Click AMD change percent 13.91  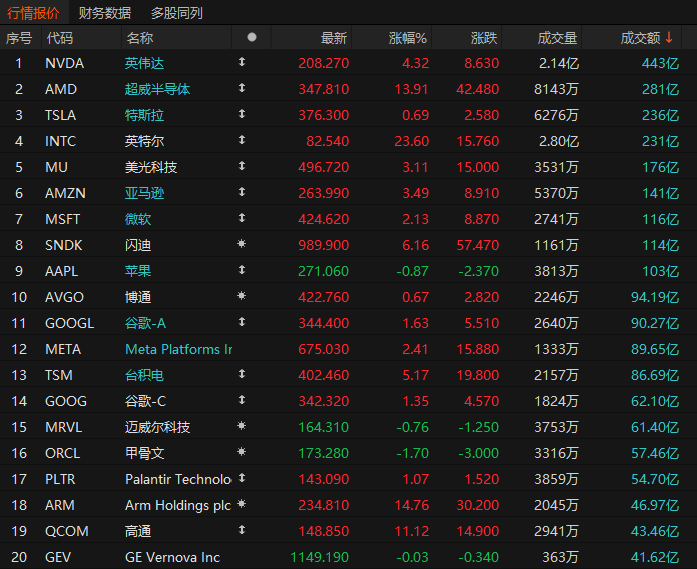pos(412,89)
